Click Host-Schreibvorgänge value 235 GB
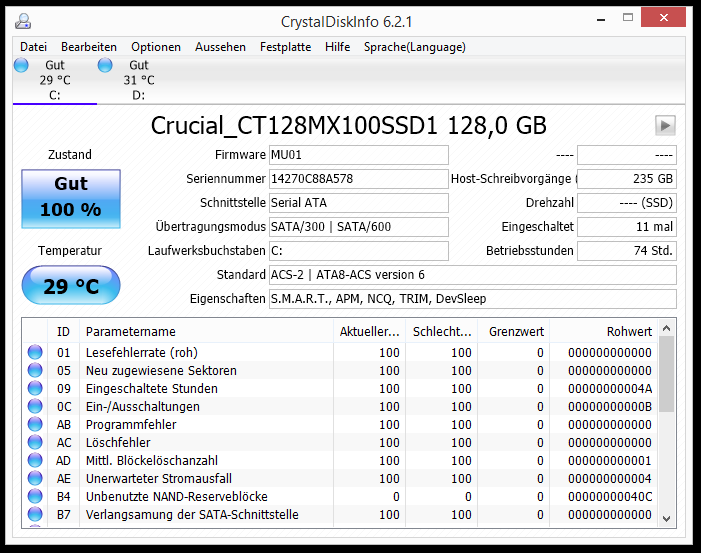Viewport: 701px width, 553px height. 627,179
